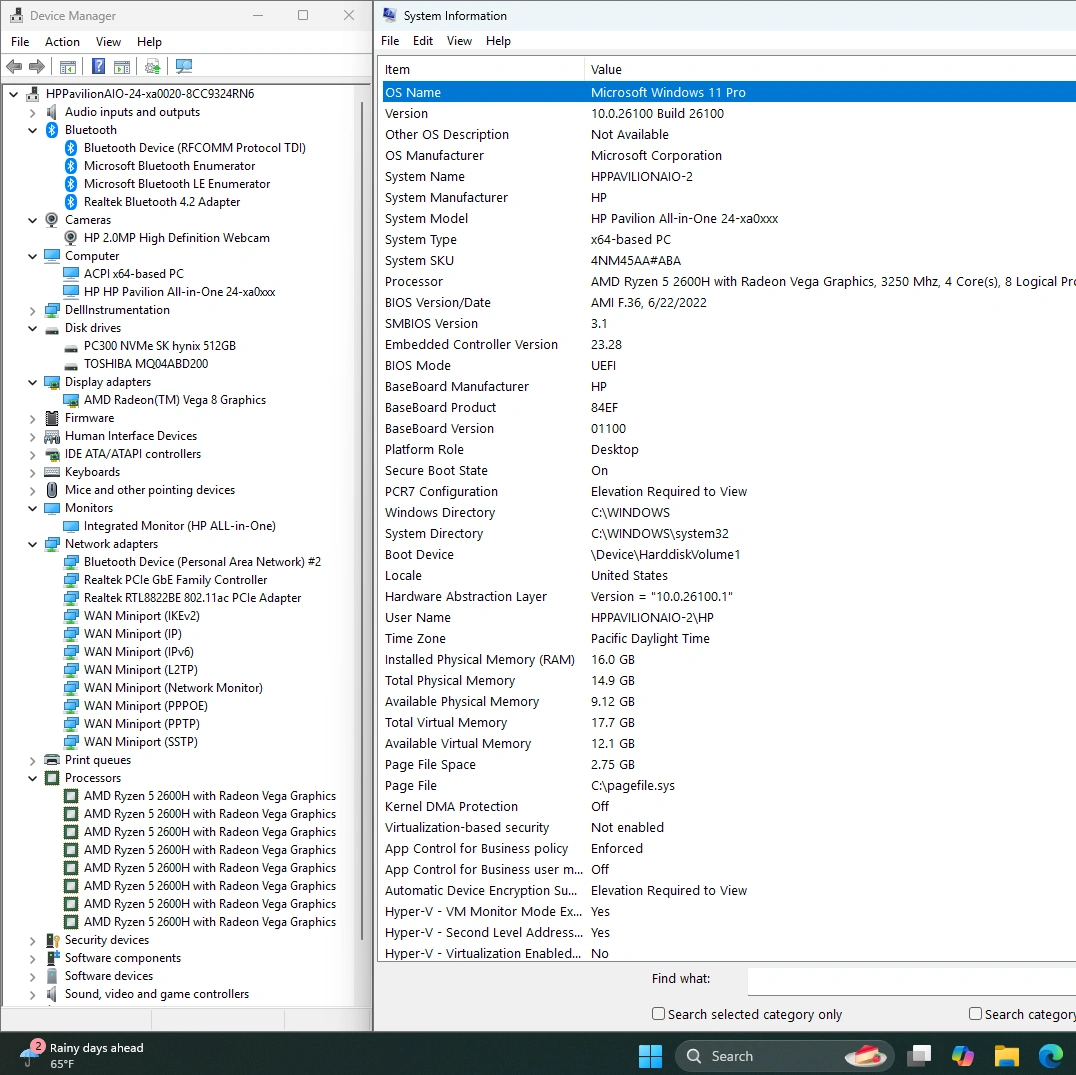Open the Windows Start menu
This screenshot has width=1076, height=1075.
[x=650, y=1056]
